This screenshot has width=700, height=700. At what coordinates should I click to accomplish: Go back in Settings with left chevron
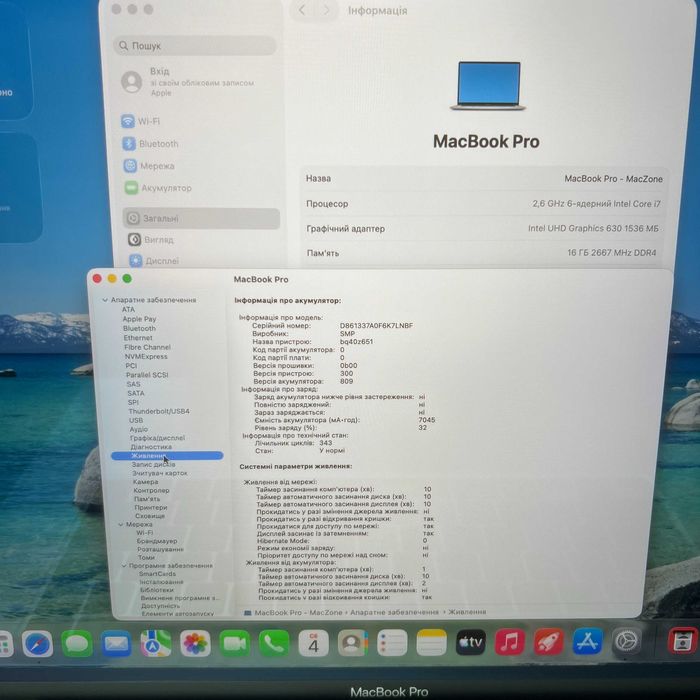point(302,10)
